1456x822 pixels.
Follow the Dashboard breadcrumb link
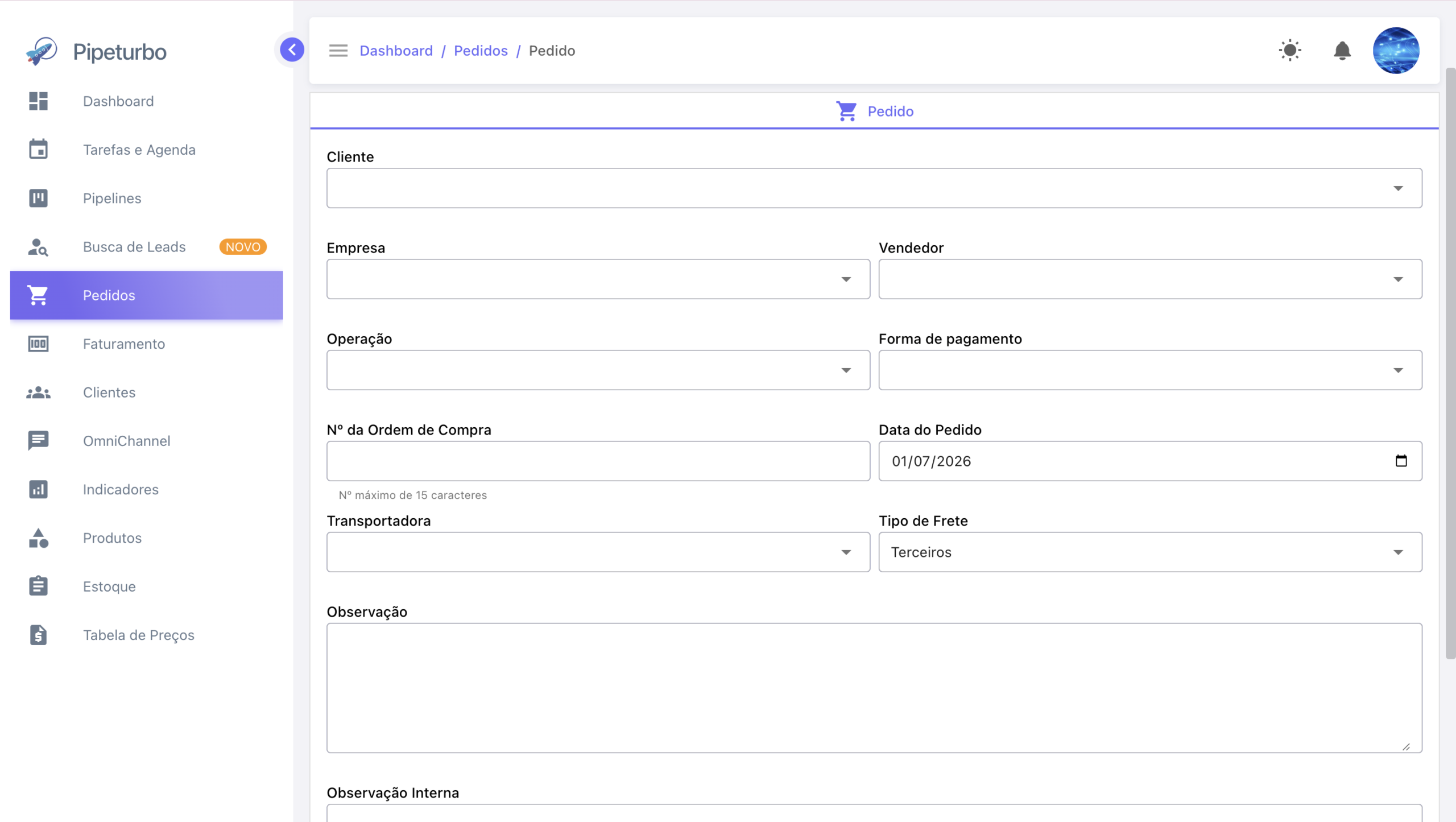(396, 51)
